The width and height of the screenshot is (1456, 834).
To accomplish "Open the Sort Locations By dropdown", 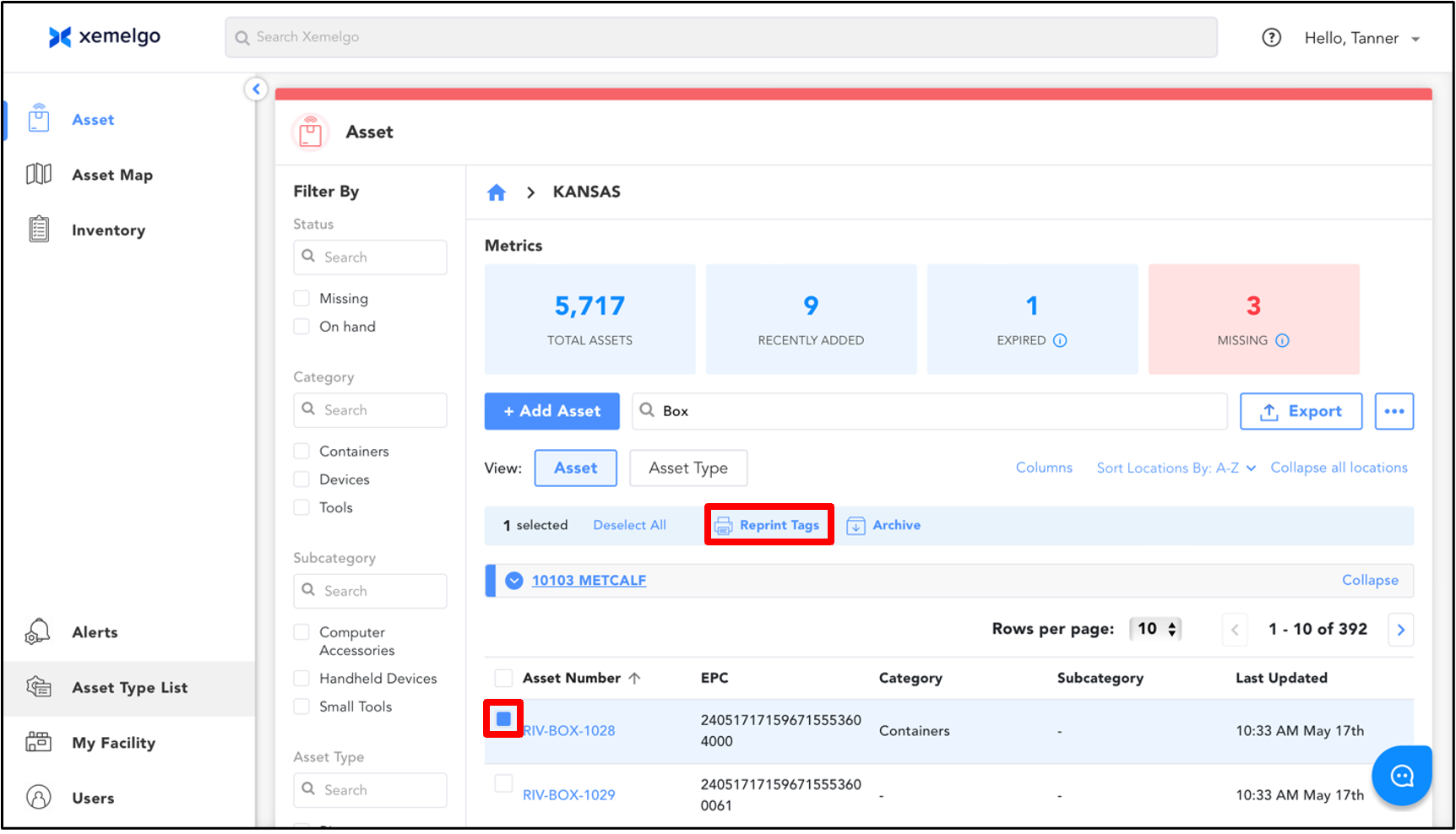I will (x=1176, y=468).
